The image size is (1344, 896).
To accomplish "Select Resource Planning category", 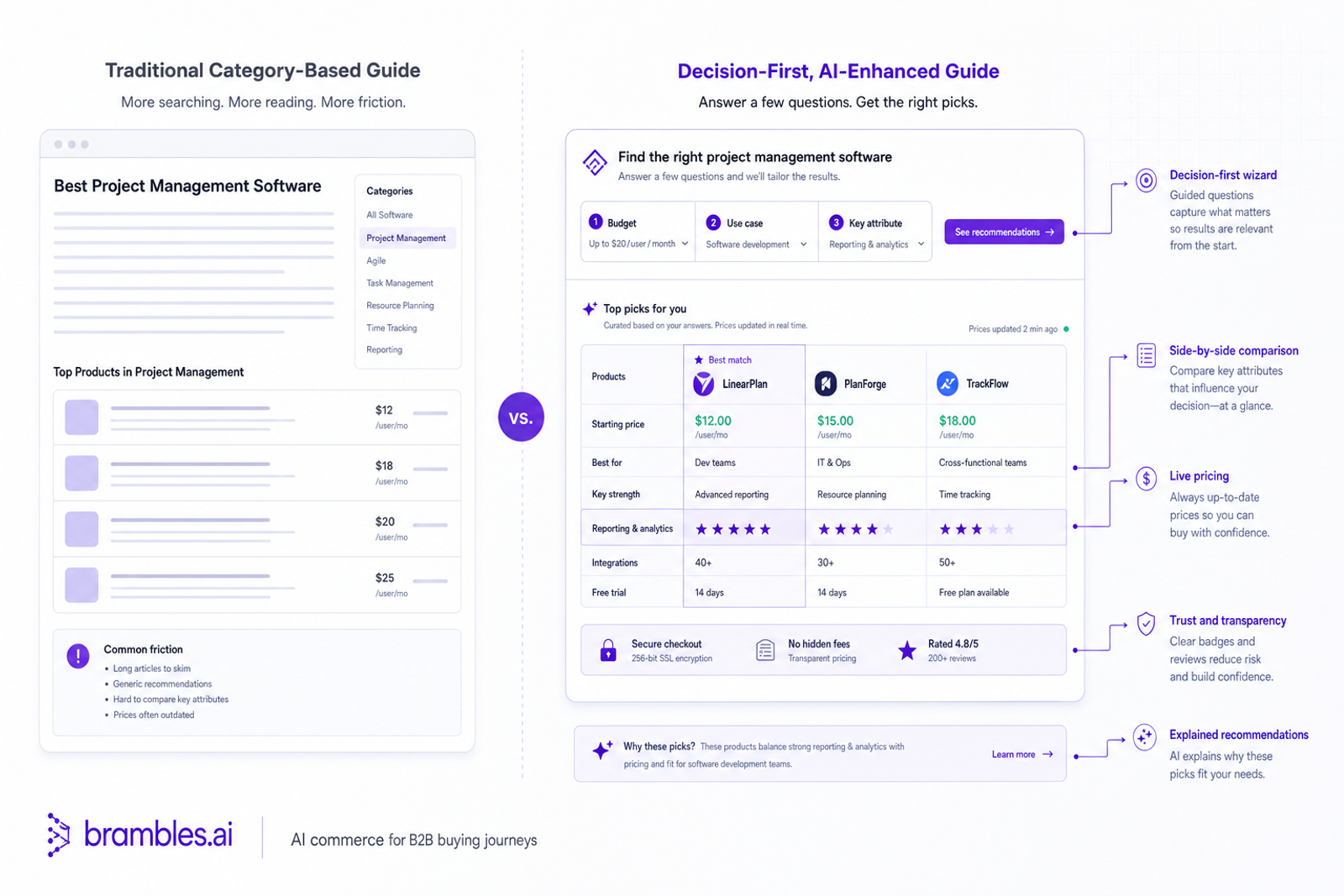I will click(x=401, y=306).
